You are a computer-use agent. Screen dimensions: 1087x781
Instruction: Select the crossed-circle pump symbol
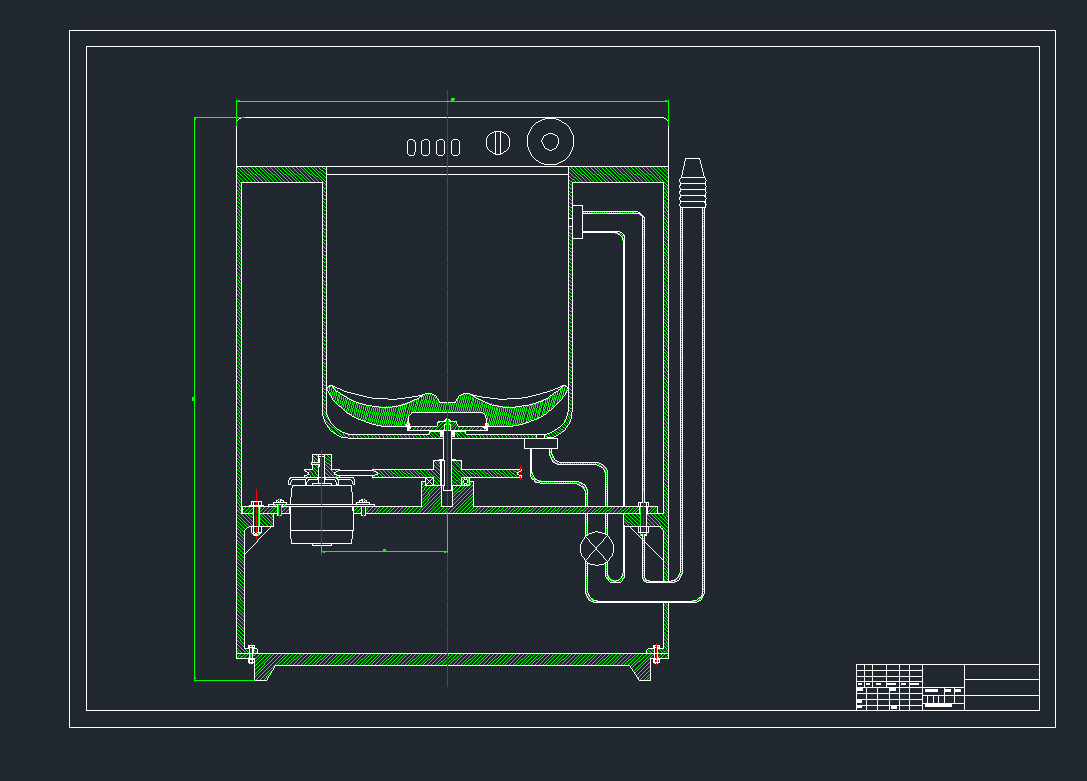click(x=596, y=548)
